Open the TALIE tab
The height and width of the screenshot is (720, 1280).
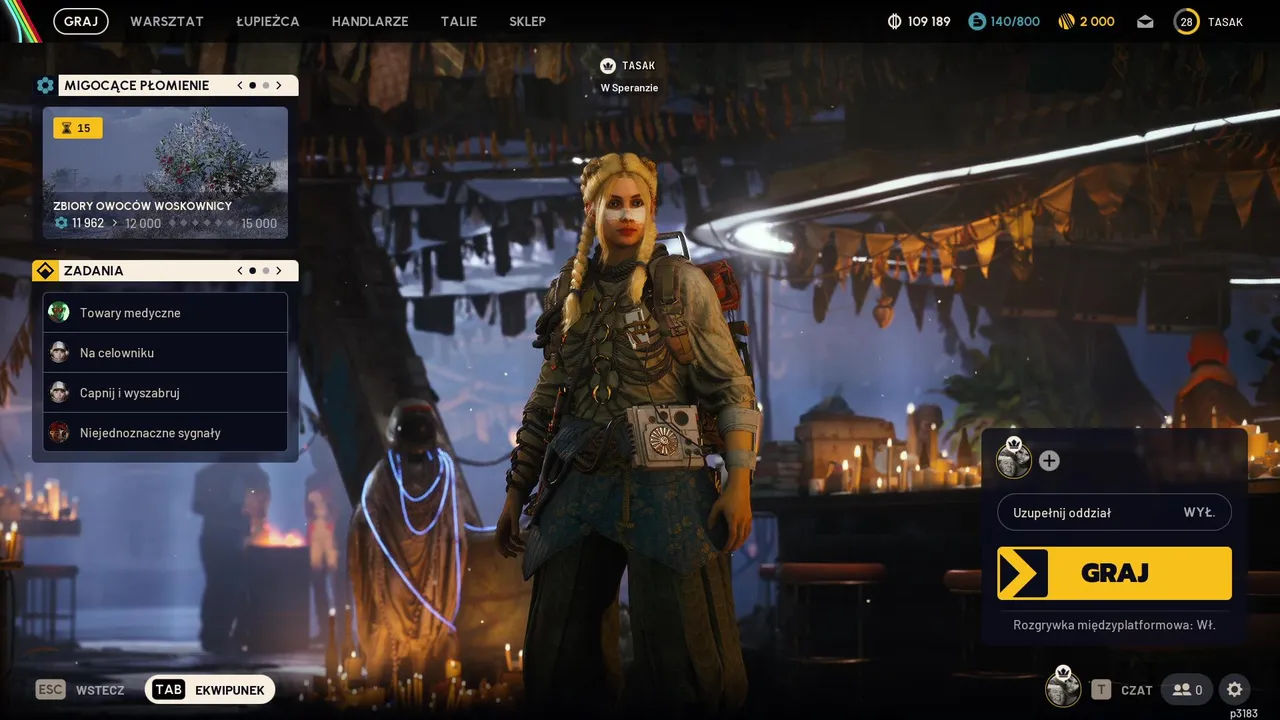459,21
